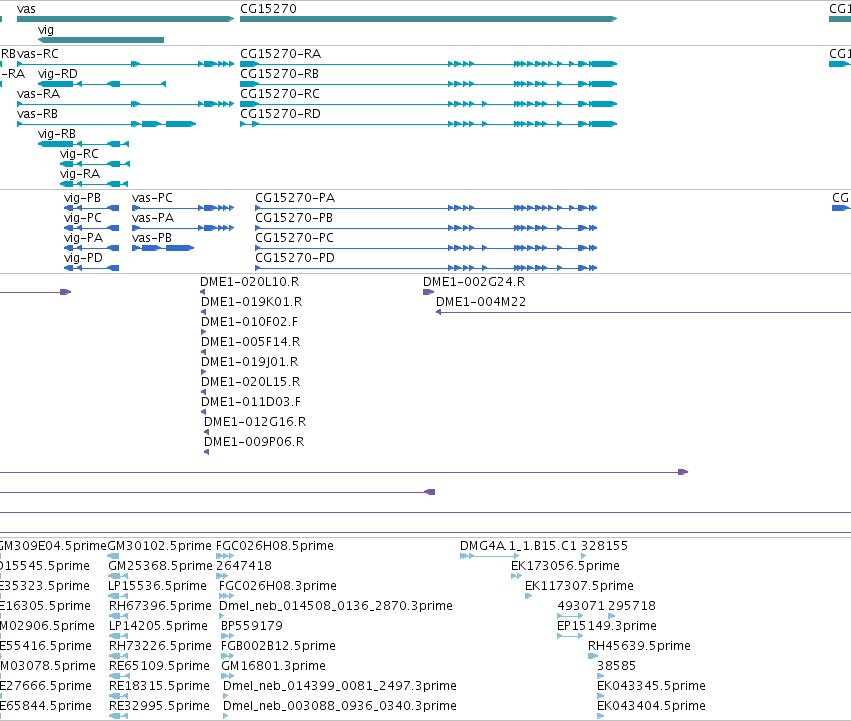
Task: Open the CG15270-RC transcript label
Action: pos(280,94)
